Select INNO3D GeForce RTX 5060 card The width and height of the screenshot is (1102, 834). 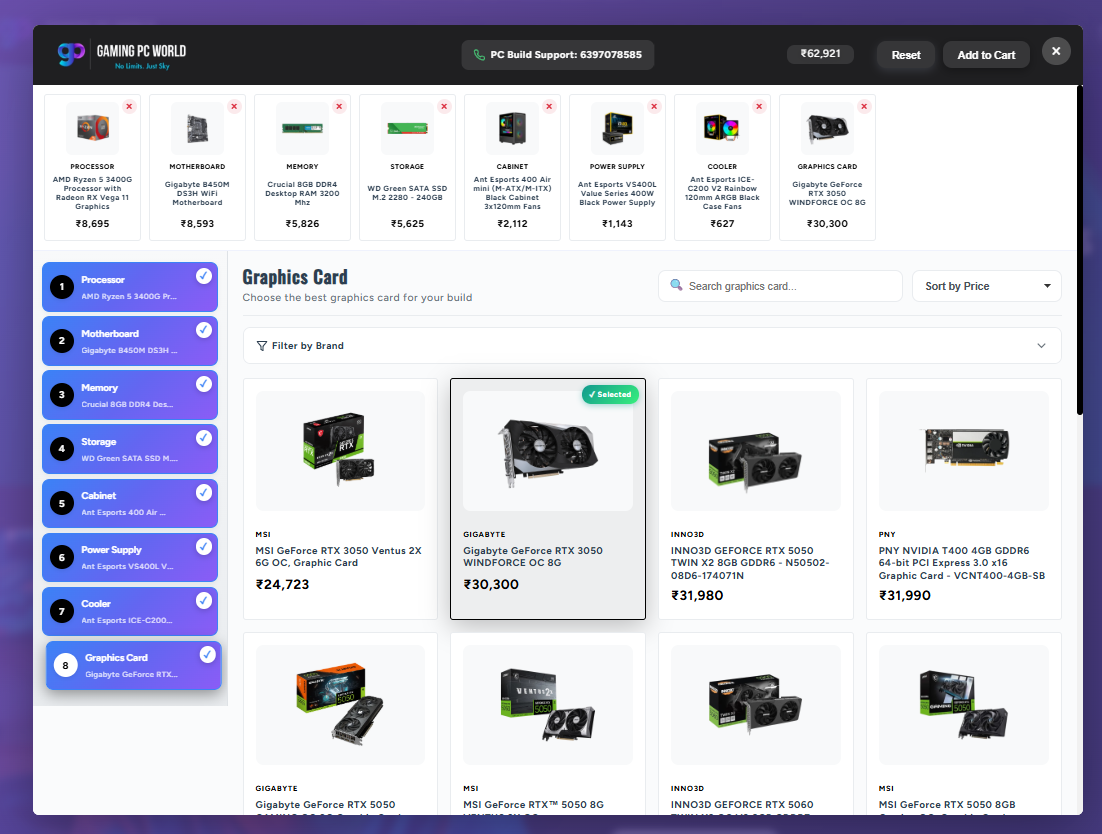756,724
